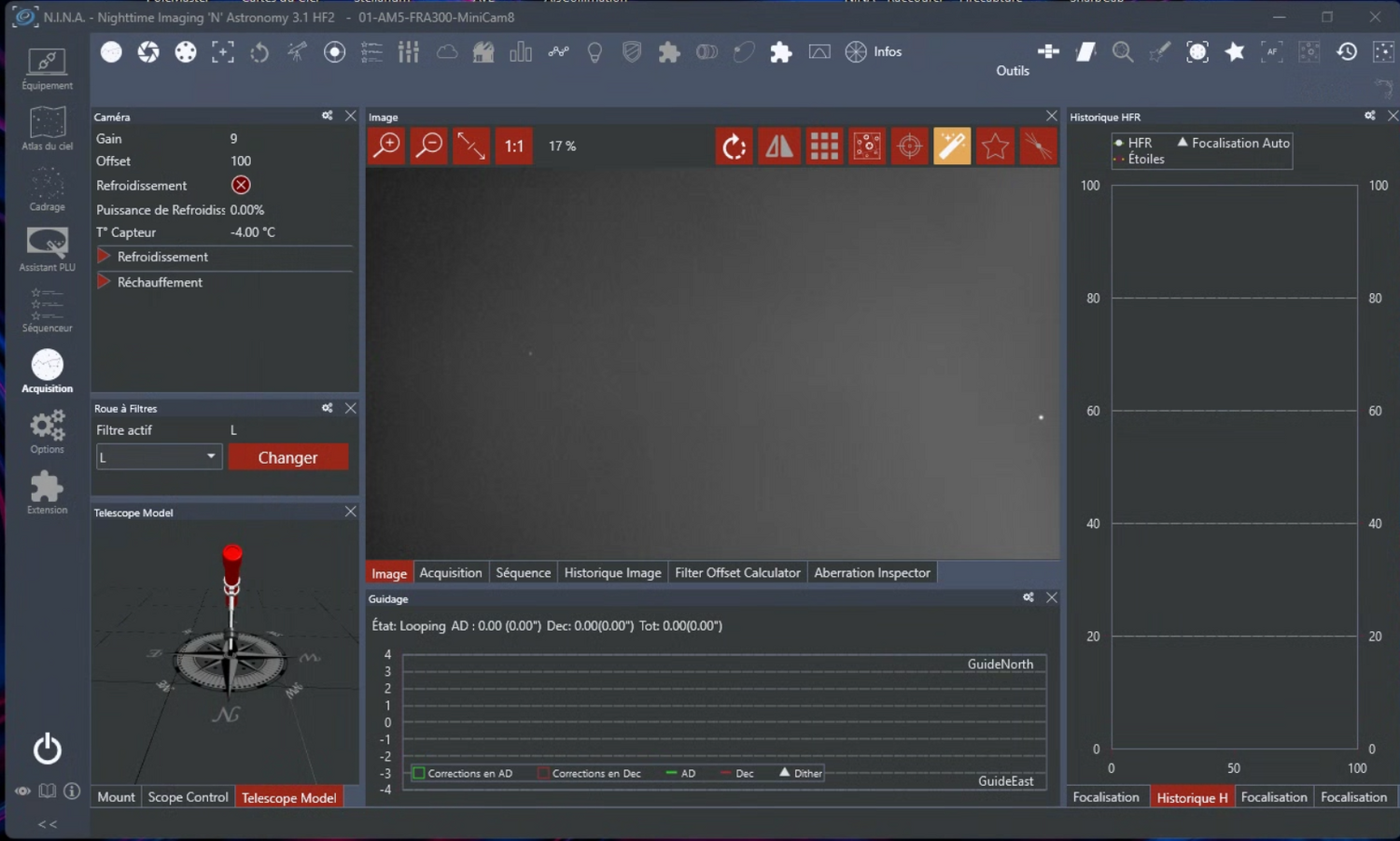Viewport: 1400px width, 841px height.
Task: Click the AF autofocus icon in tools
Action: pyautogui.click(x=1272, y=52)
